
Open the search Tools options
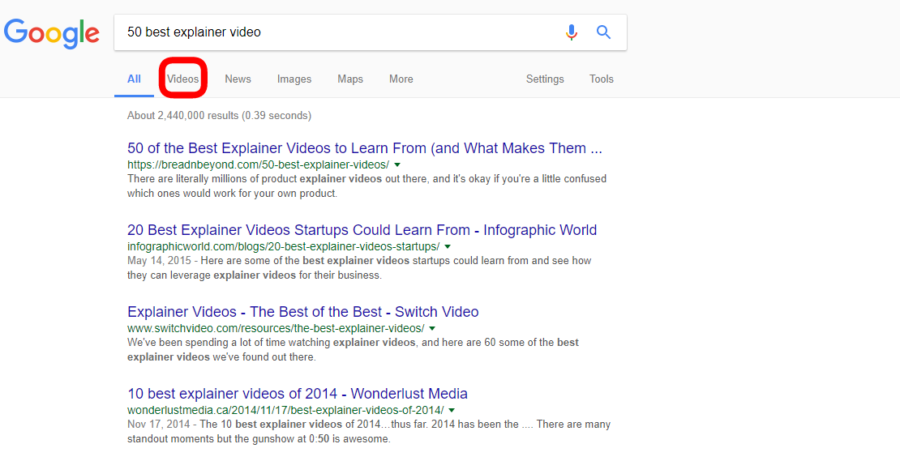tap(601, 79)
